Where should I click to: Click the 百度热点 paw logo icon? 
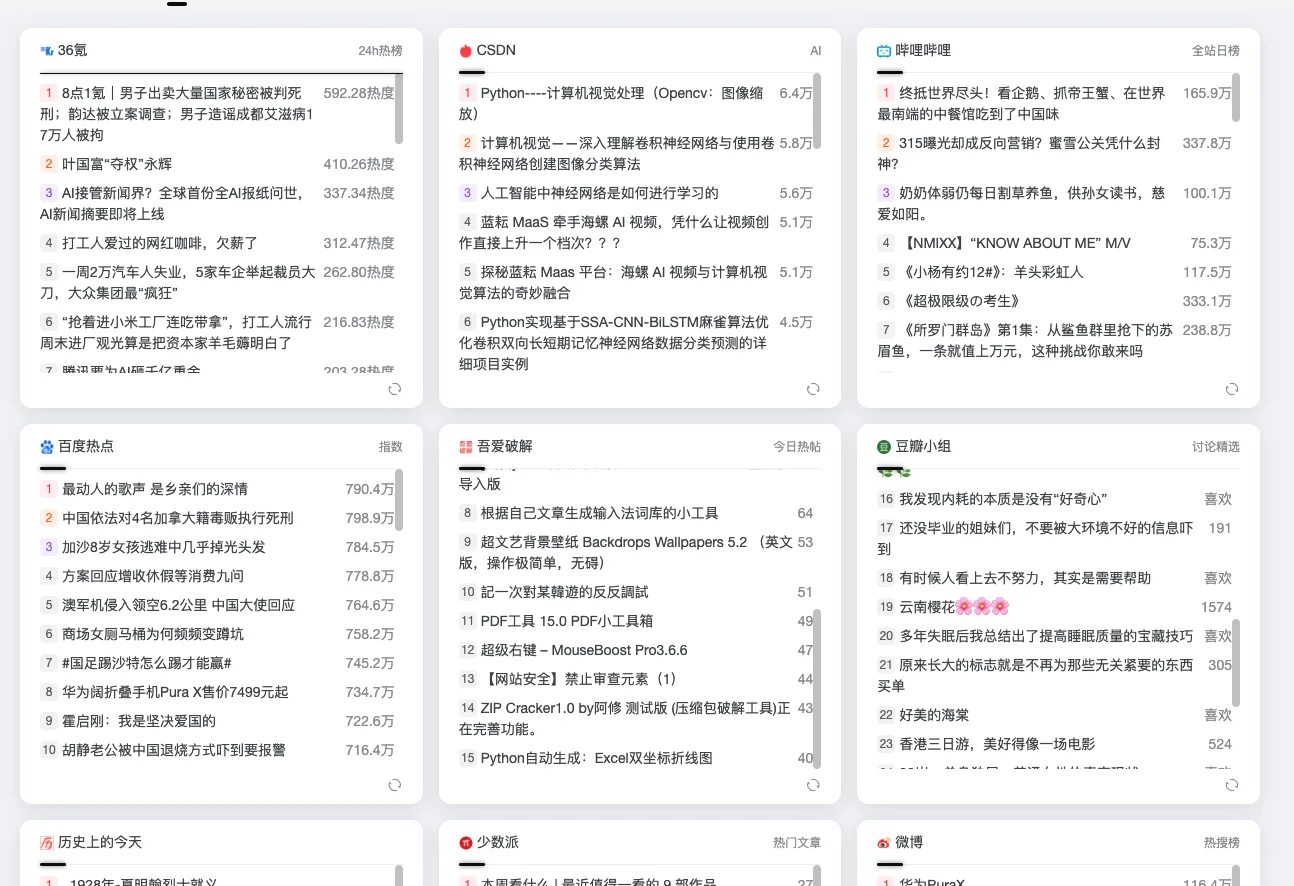[46, 446]
